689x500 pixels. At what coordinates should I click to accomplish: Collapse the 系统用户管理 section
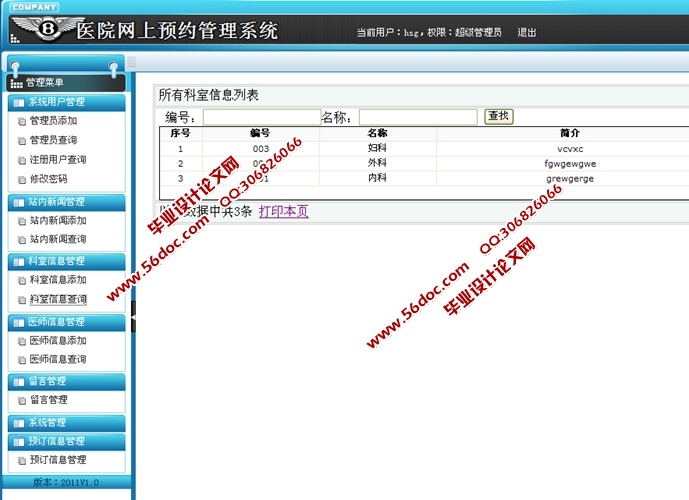(x=66, y=102)
